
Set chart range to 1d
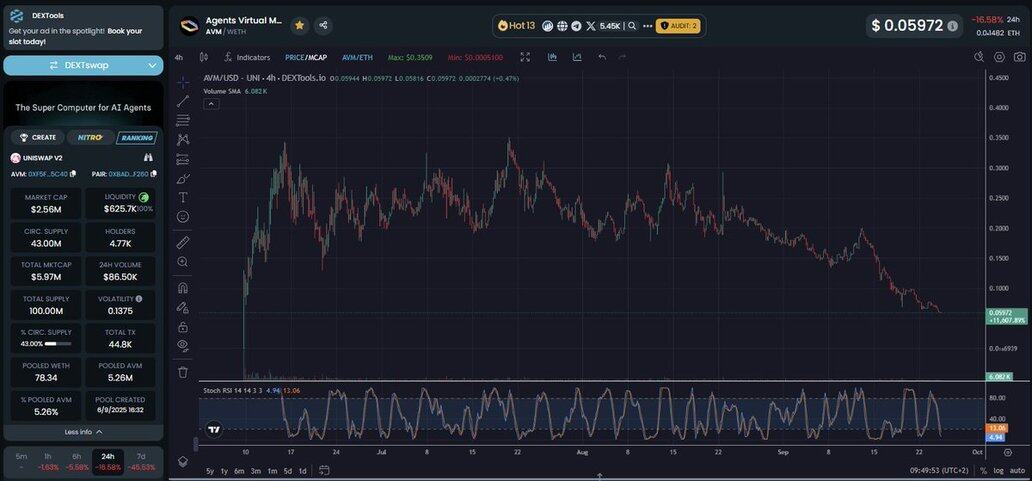302,470
